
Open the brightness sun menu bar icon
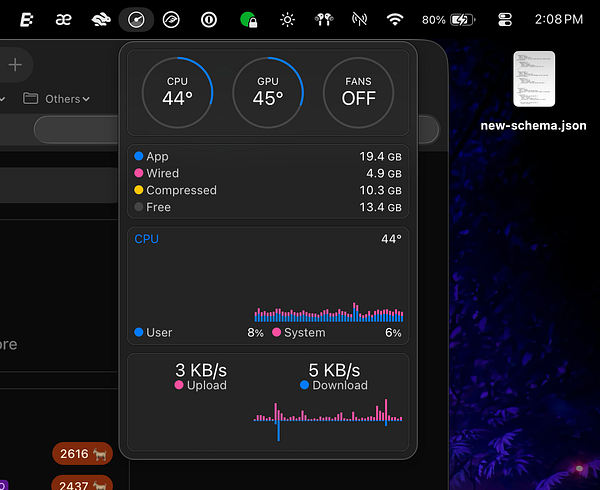click(x=287, y=20)
